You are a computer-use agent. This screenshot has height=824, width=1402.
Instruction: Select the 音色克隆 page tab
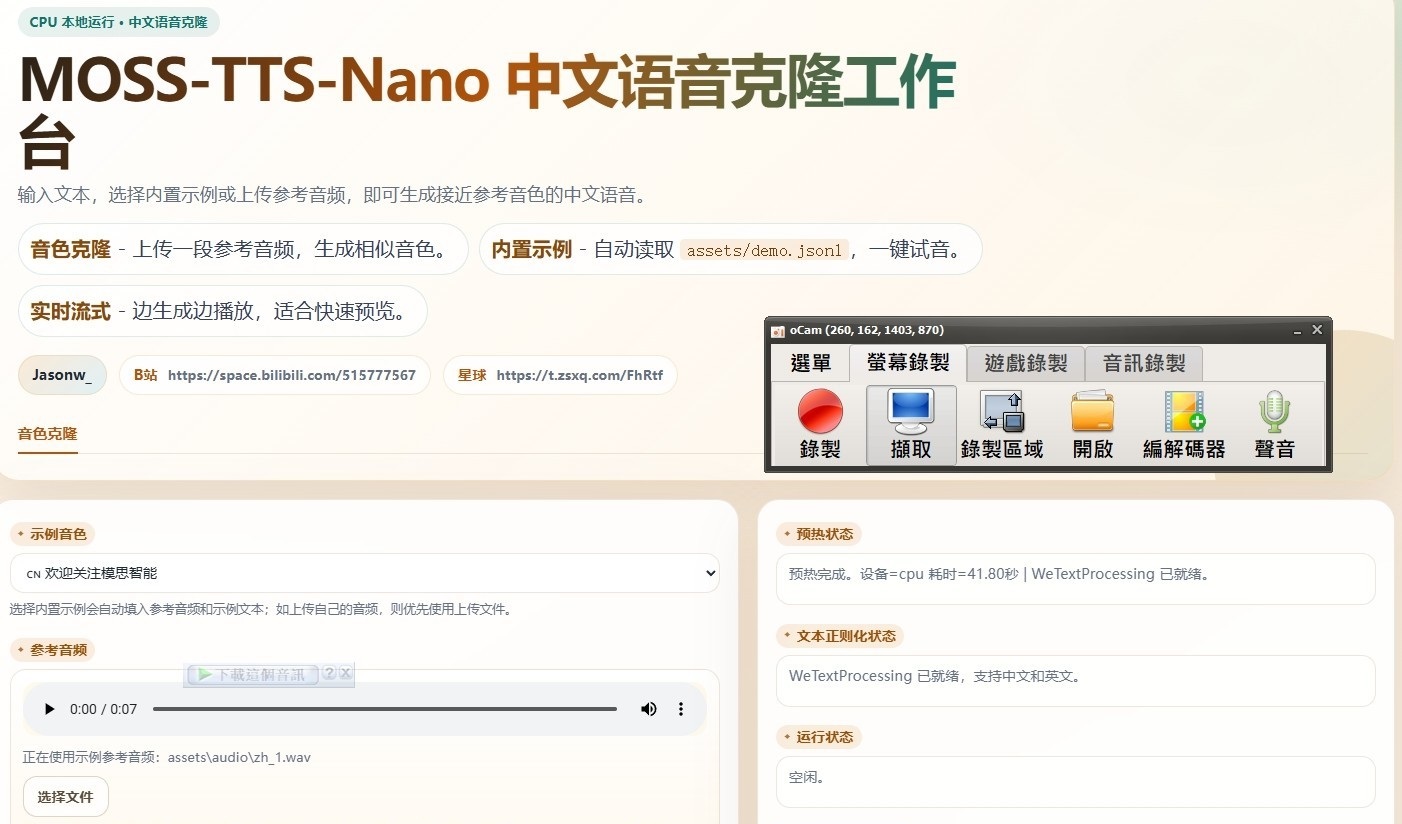47,434
